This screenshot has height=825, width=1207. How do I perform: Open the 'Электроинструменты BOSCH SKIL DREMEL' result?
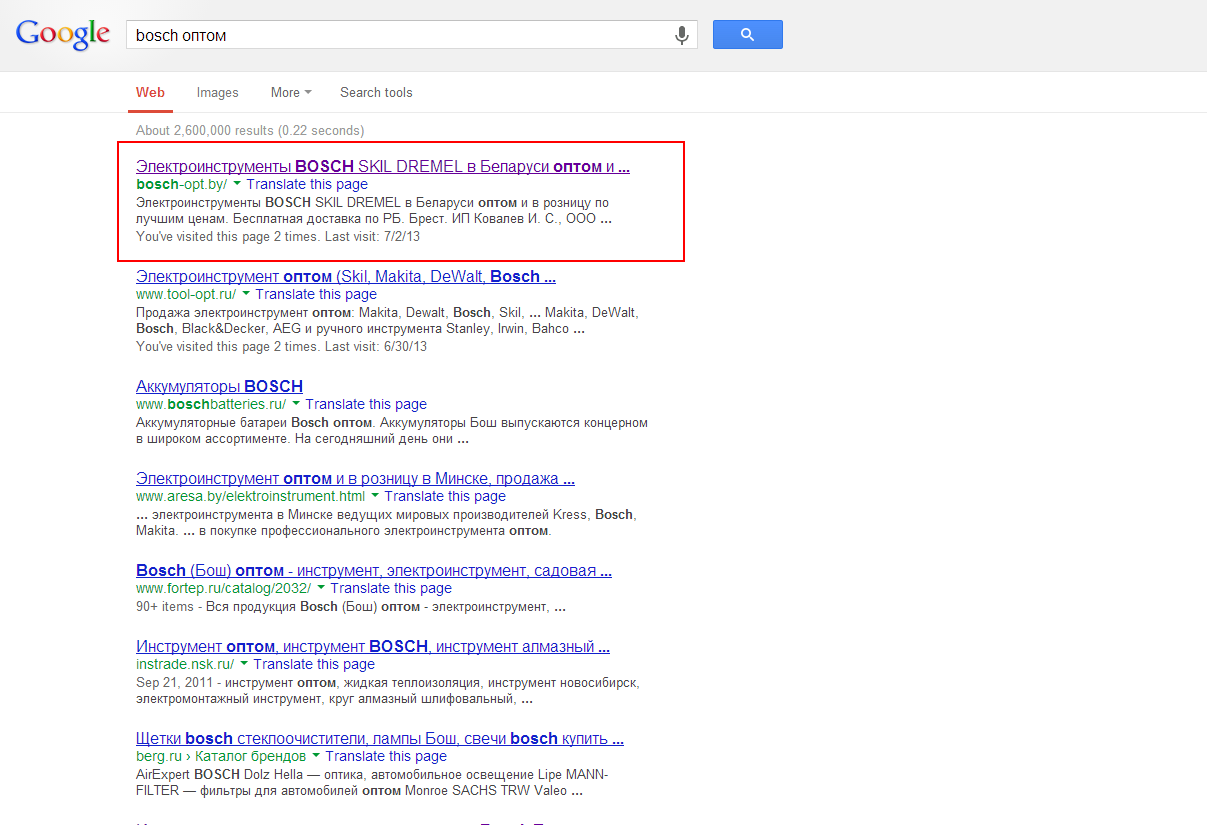pos(383,166)
